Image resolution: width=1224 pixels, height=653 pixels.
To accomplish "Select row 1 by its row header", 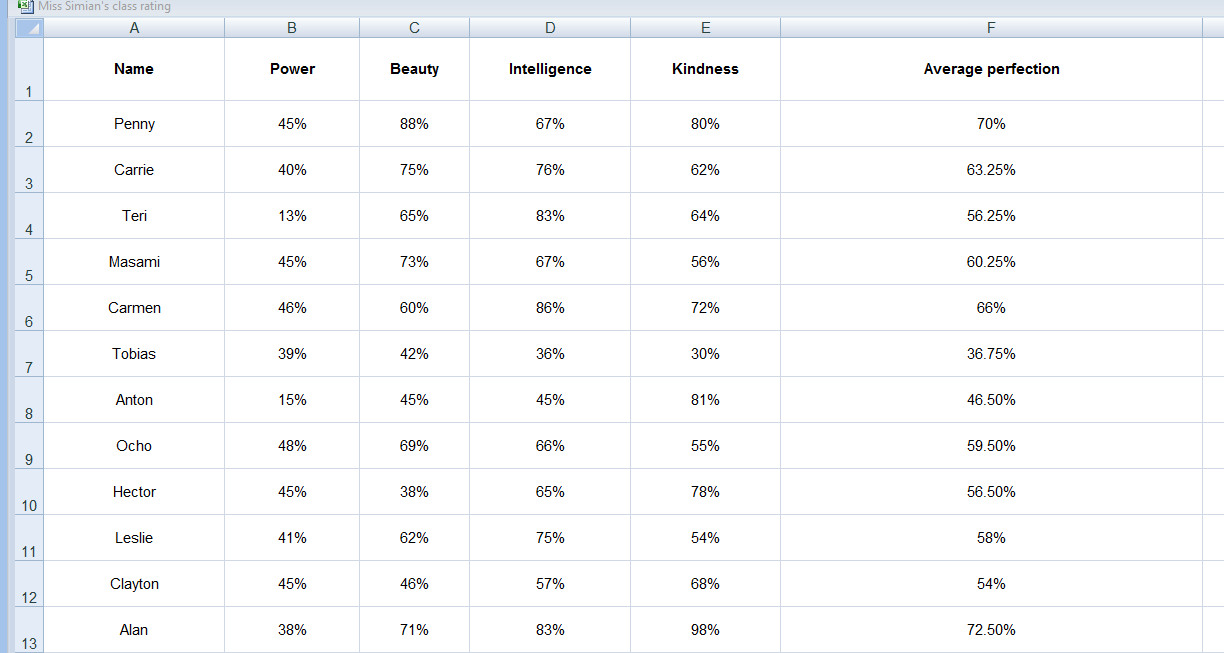I will (27, 69).
